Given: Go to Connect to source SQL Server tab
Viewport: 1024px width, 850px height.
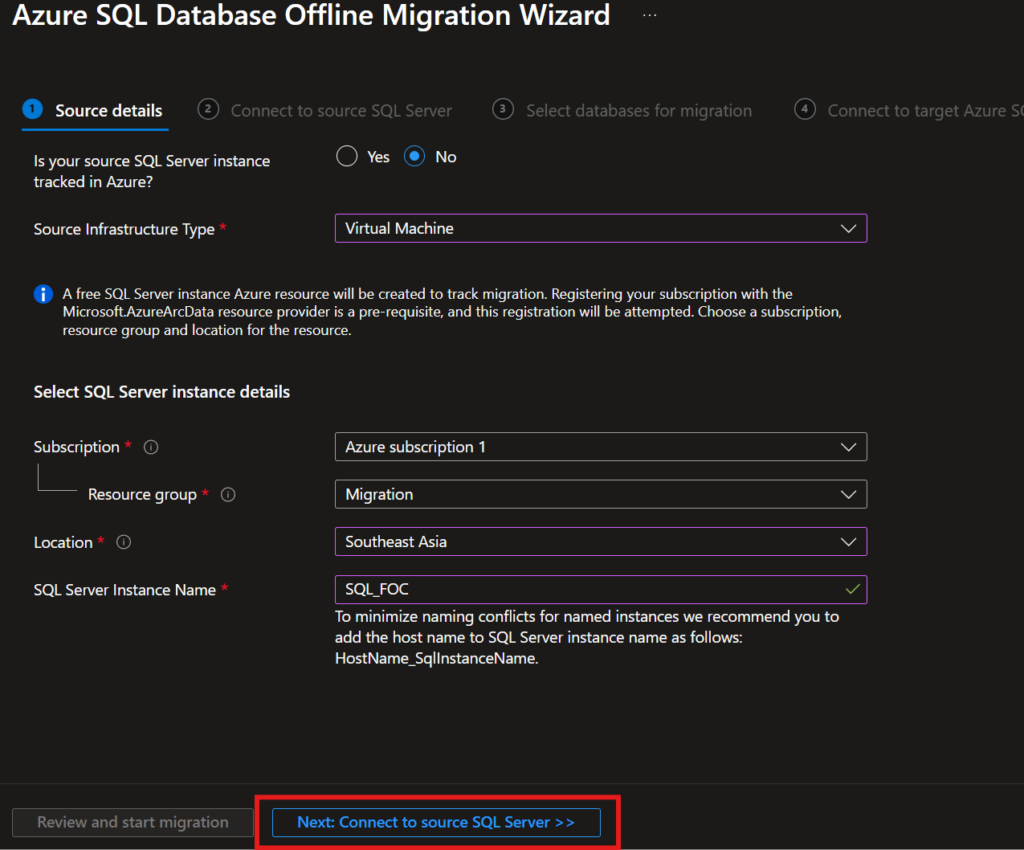Looking at the screenshot, I should 341,111.
